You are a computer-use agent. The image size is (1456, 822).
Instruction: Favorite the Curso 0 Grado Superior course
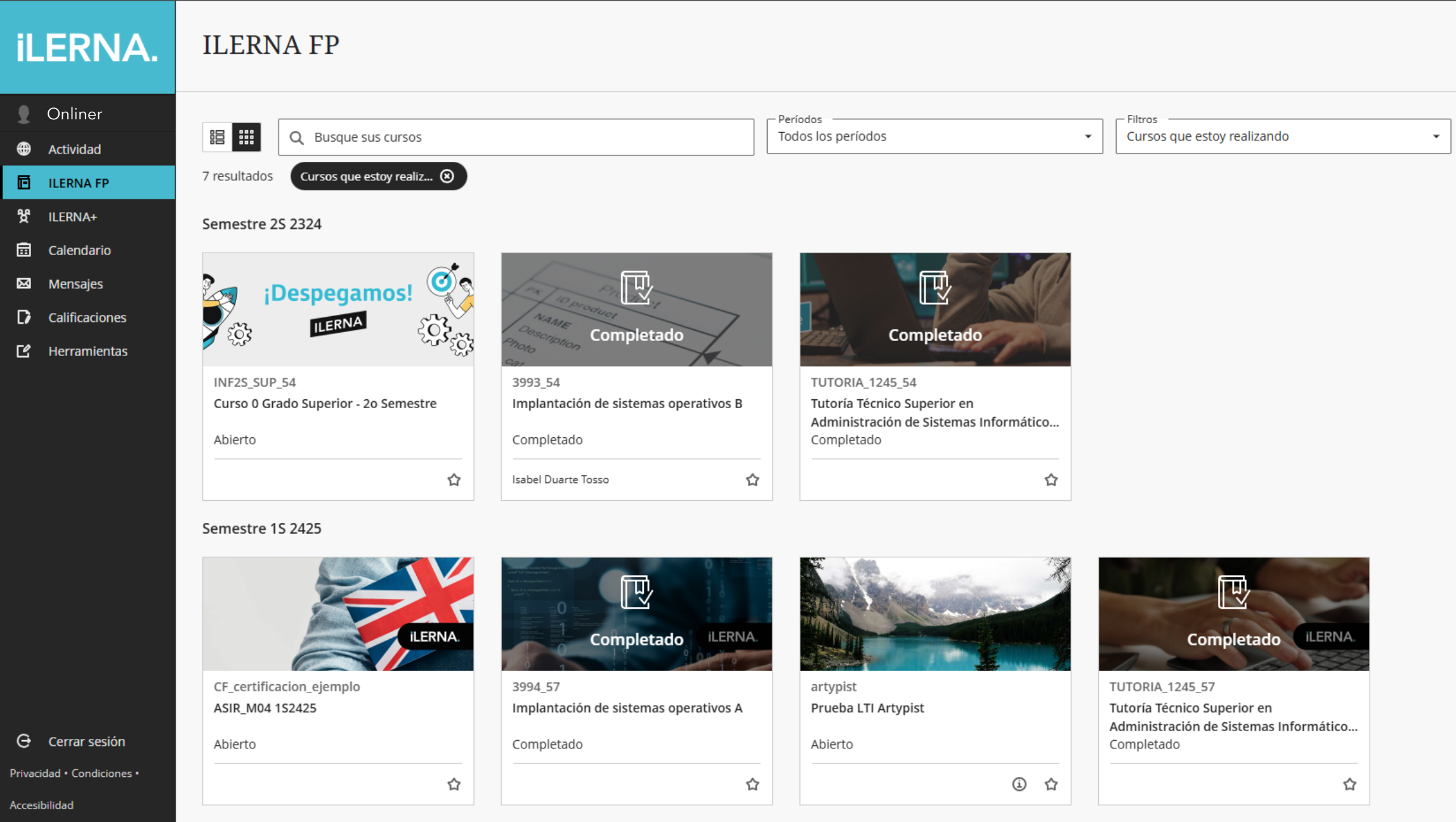(454, 480)
